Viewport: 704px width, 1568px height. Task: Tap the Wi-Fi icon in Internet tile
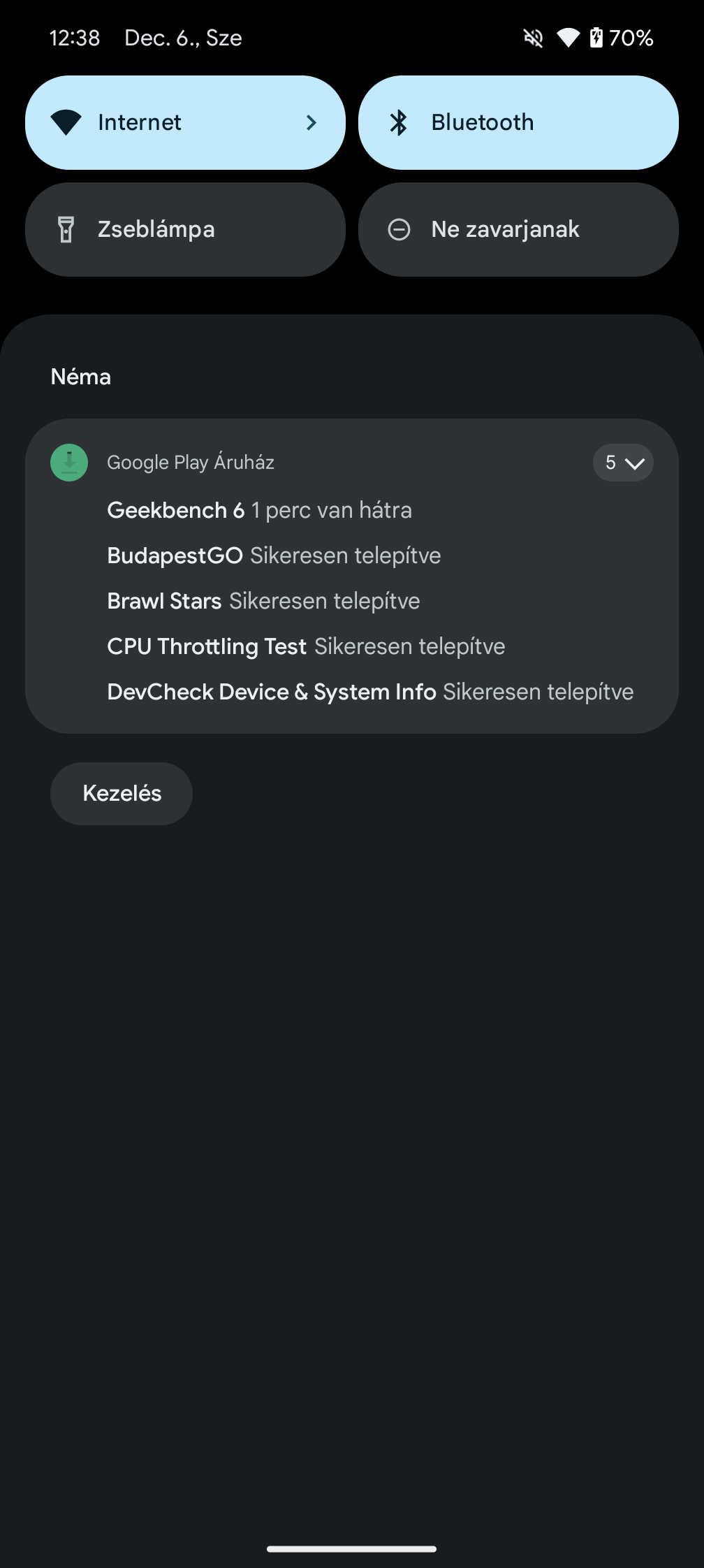66,123
